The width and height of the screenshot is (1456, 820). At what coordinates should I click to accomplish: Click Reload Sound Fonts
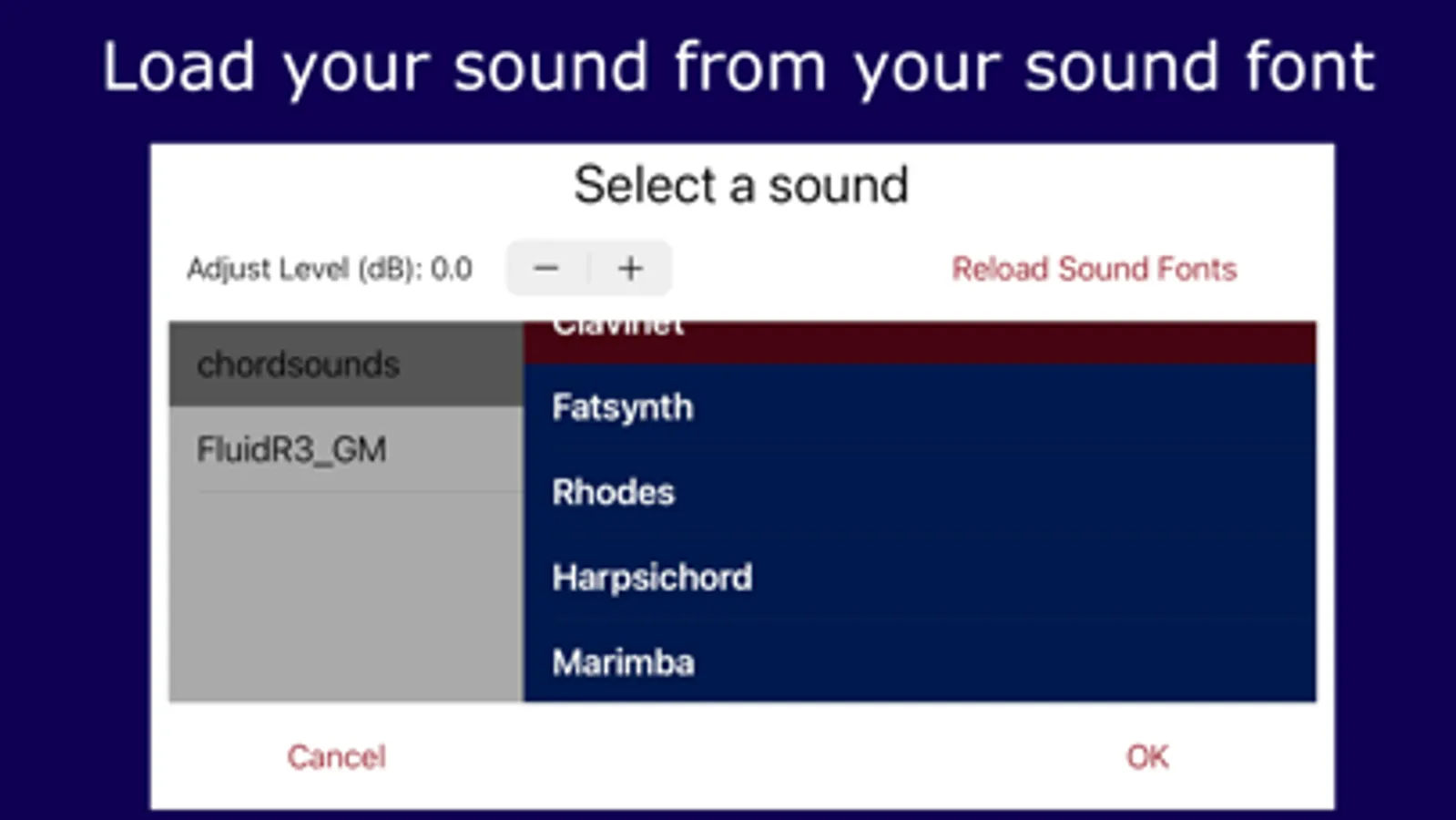pos(1094,269)
